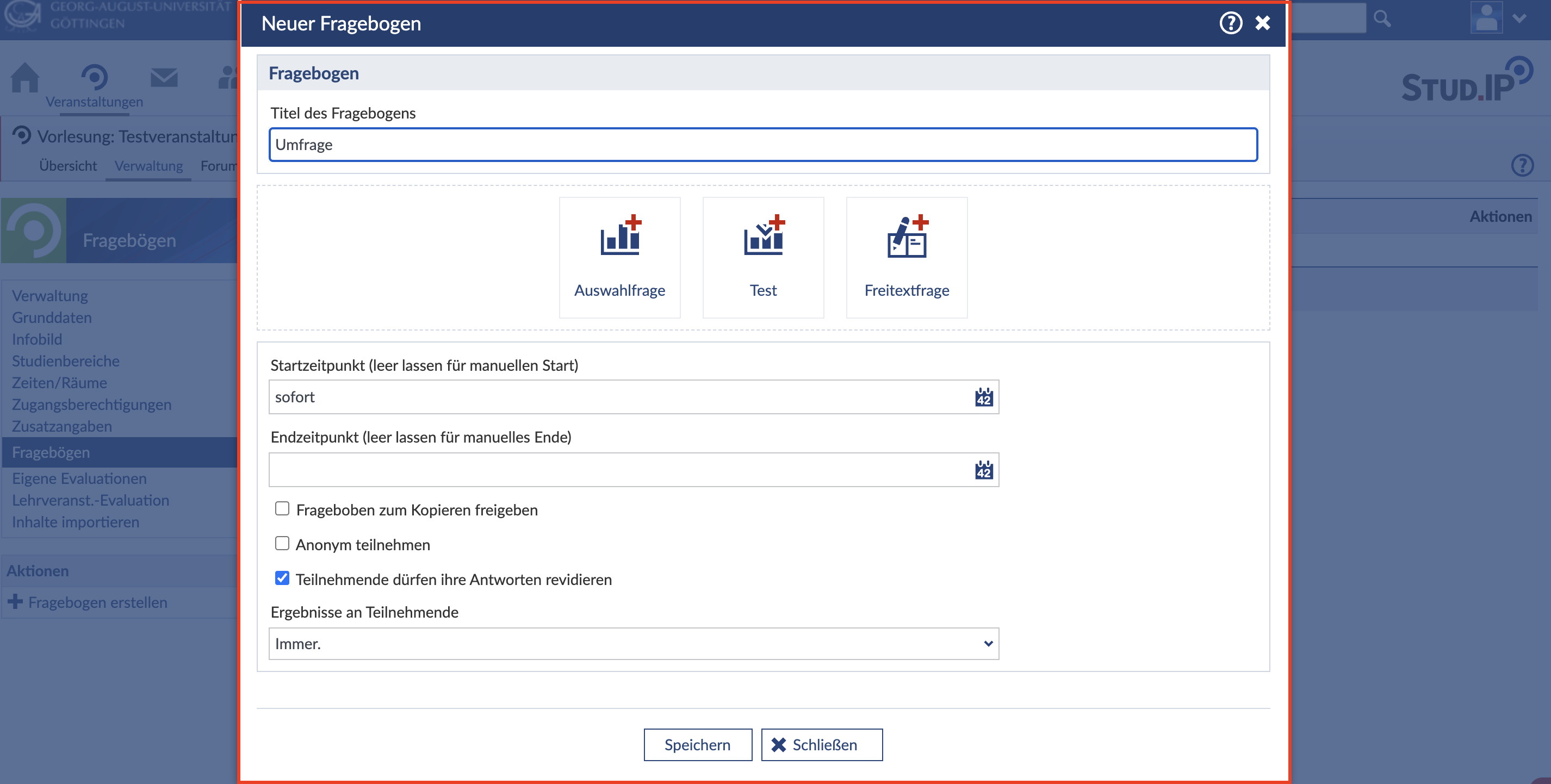Switch to the Übersicht tab
This screenshot has width=1551, height=784.
tap(67, 166)
